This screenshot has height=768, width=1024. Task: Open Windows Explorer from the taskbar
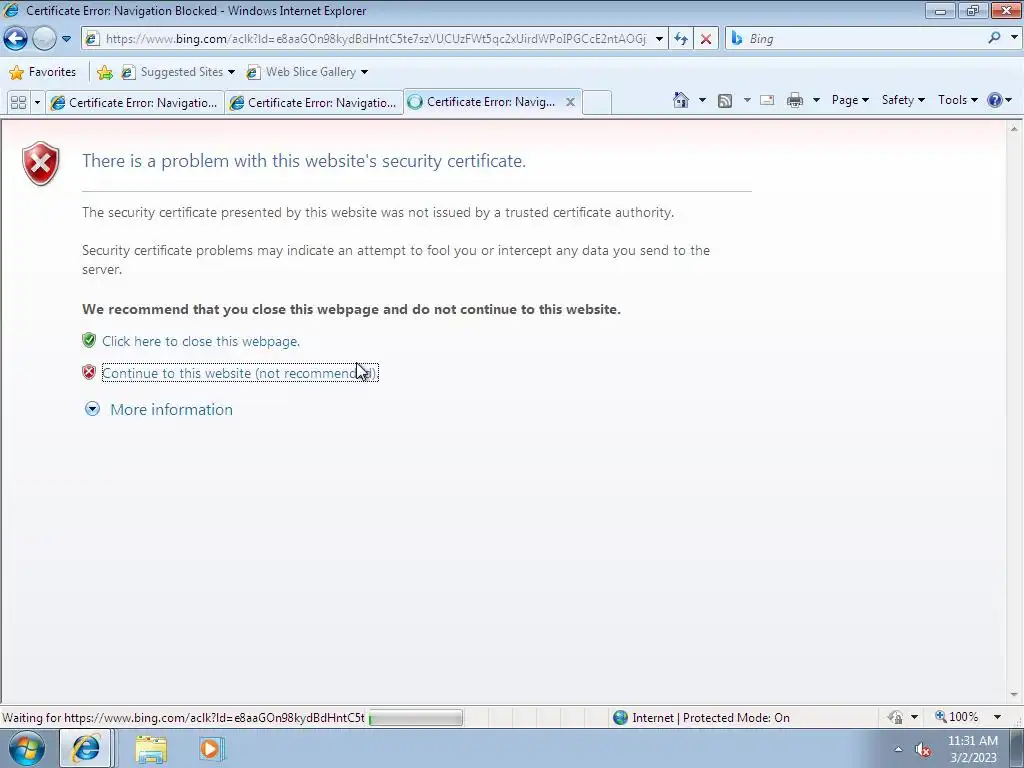(x=151, y=749)
